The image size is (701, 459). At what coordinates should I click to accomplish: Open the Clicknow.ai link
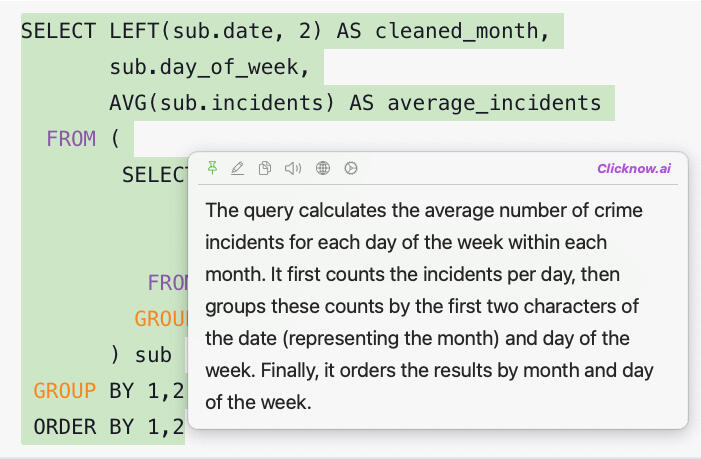coord(633,168)
